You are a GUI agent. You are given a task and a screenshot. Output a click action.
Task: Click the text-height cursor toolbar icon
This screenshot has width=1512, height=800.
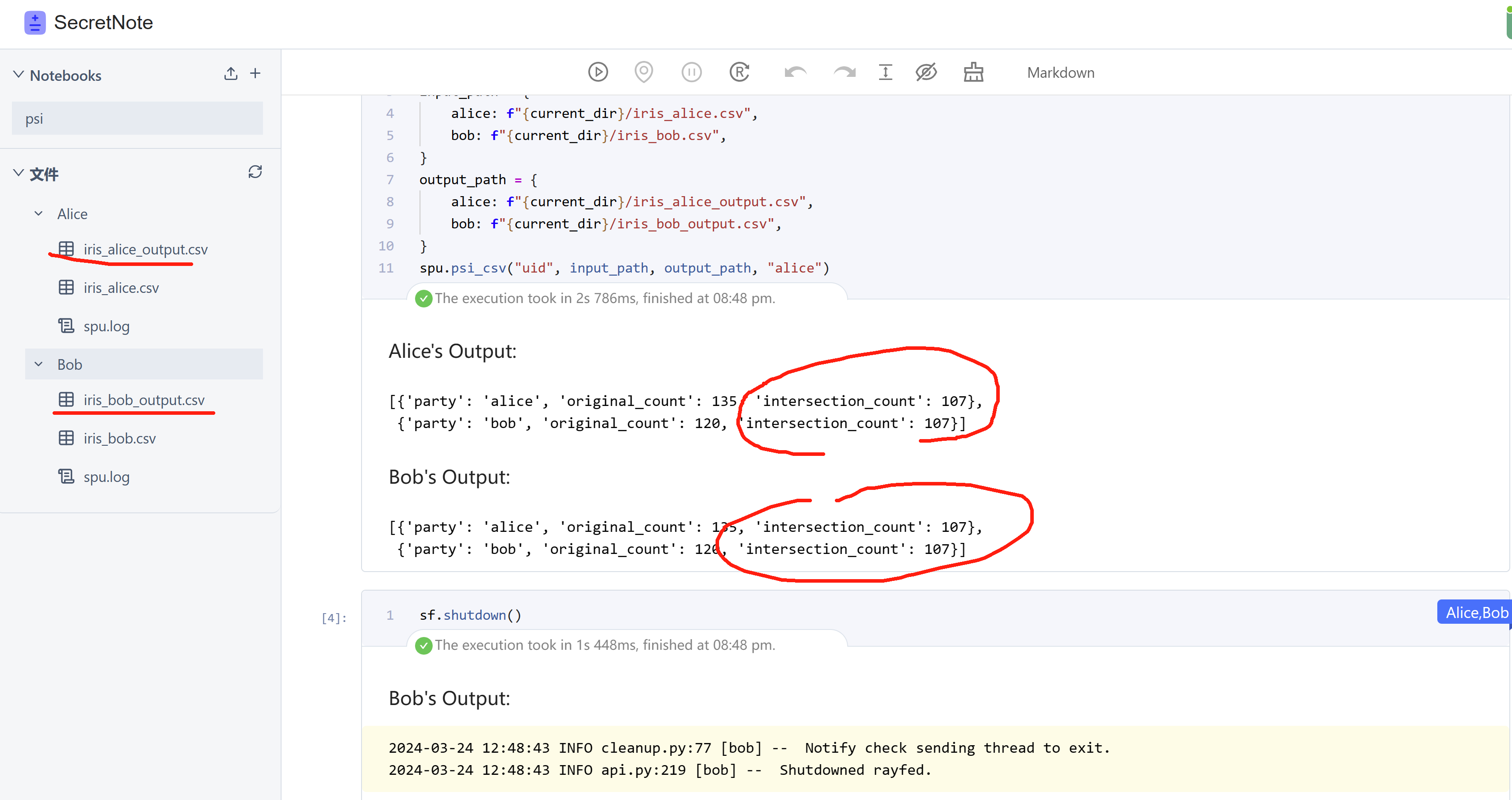[885, 72]
